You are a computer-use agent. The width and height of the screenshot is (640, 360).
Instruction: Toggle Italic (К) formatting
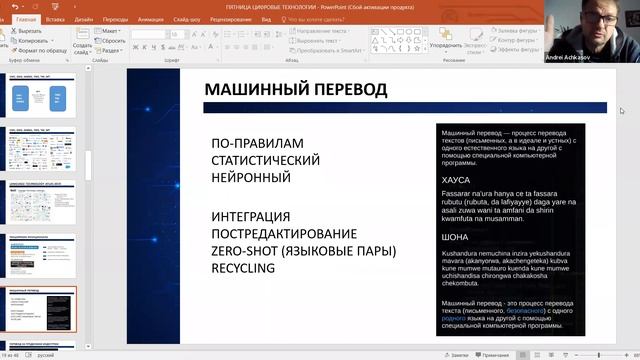click(x=144, y=48)
